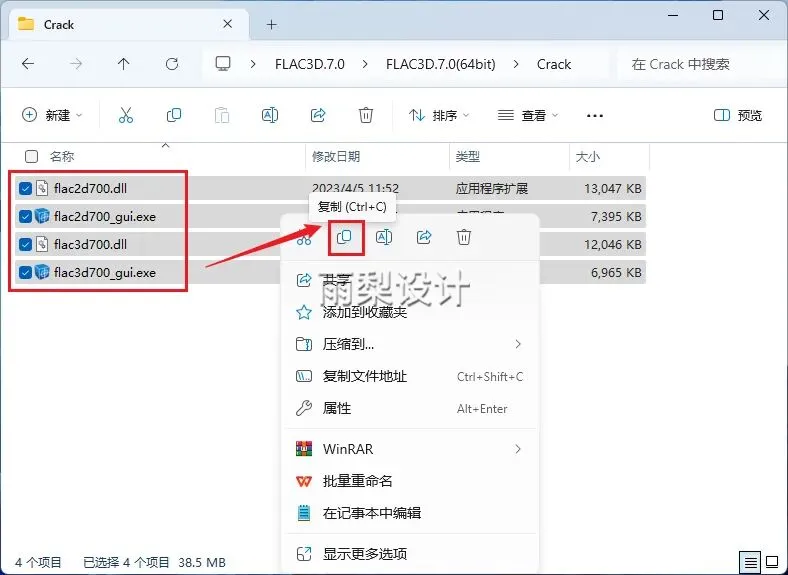Click flac2d700_gui.exe file icon
The height and width of the screenshot is (575, 788).
42,217
